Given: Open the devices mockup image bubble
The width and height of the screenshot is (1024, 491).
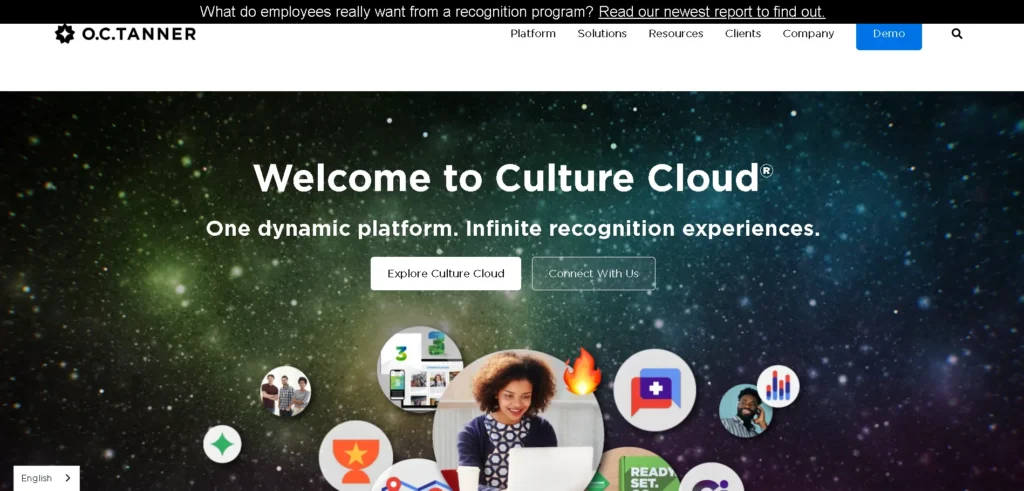Looking at the screenshot, I should coord(421,369).
